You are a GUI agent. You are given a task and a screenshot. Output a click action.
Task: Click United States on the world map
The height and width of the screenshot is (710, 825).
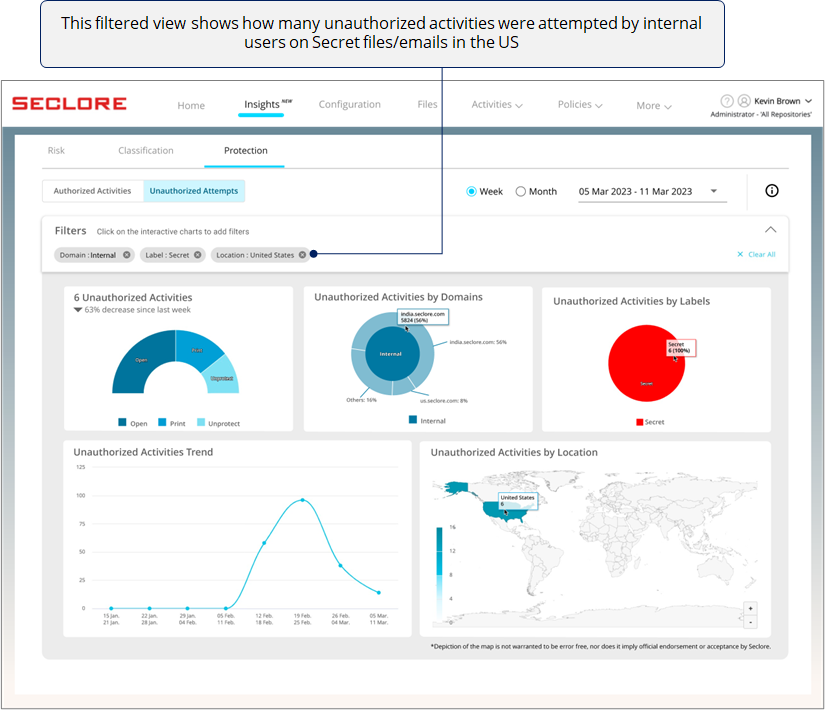click(x=506, y=511)
